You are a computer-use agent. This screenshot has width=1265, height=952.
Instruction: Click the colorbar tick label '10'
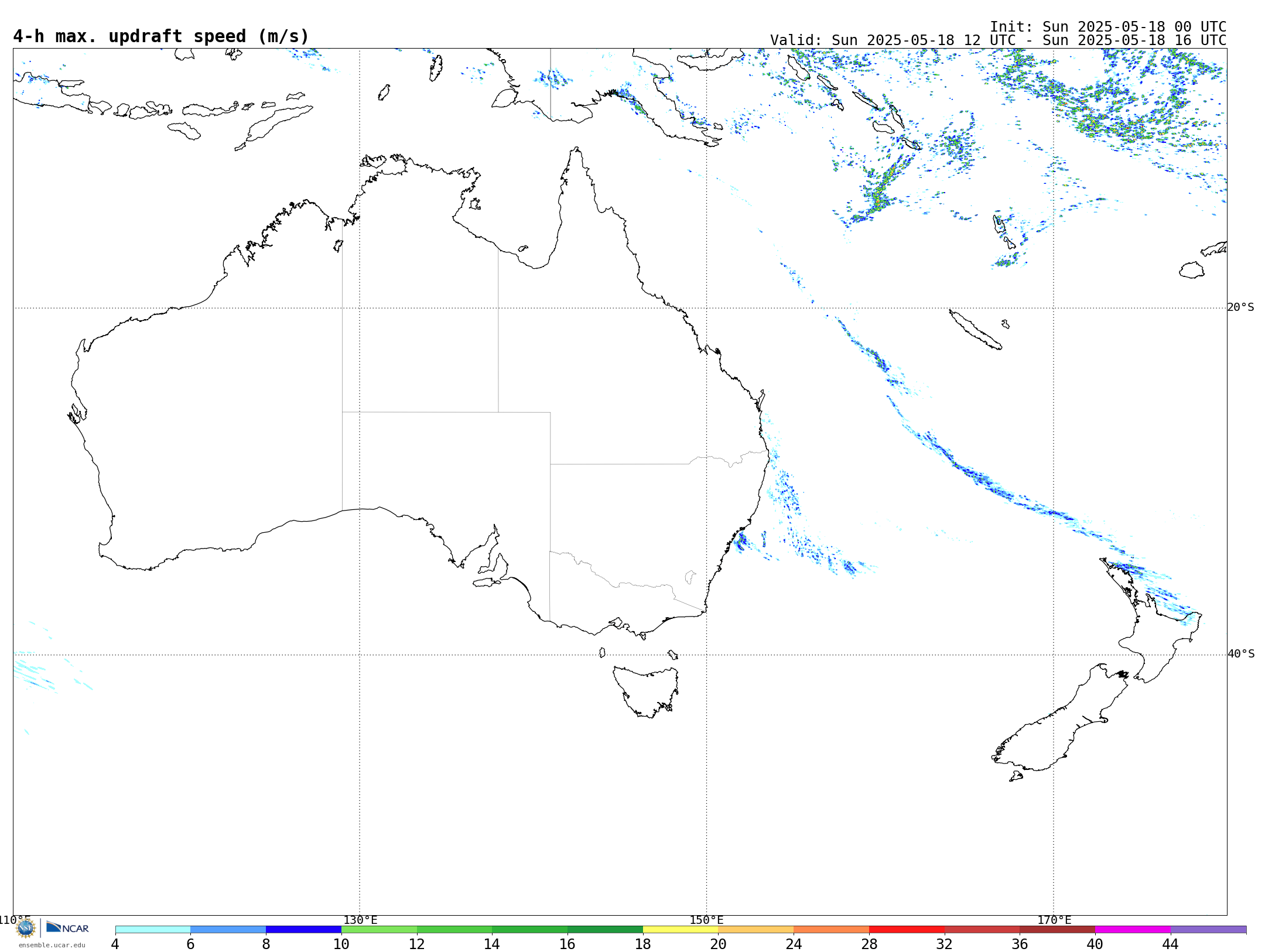pos(341,944)
